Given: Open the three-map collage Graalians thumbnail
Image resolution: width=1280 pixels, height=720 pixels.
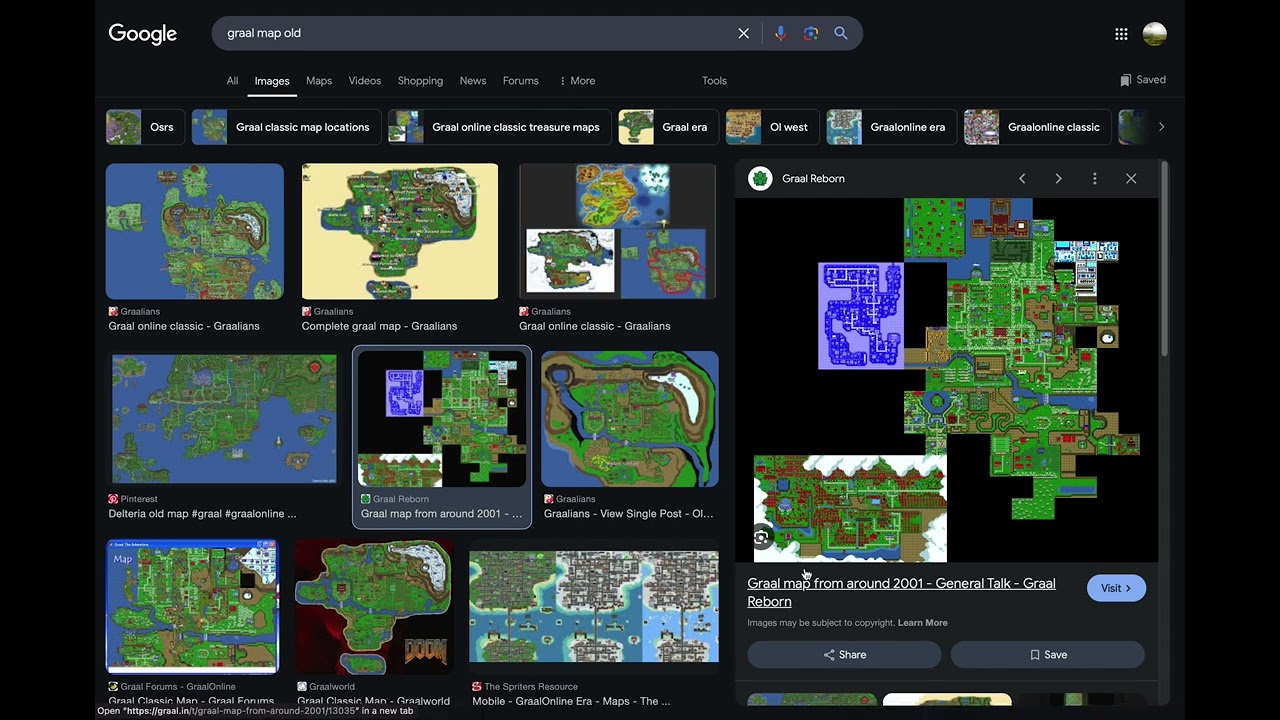Looking at the screenshot, I should pos(618,231).
